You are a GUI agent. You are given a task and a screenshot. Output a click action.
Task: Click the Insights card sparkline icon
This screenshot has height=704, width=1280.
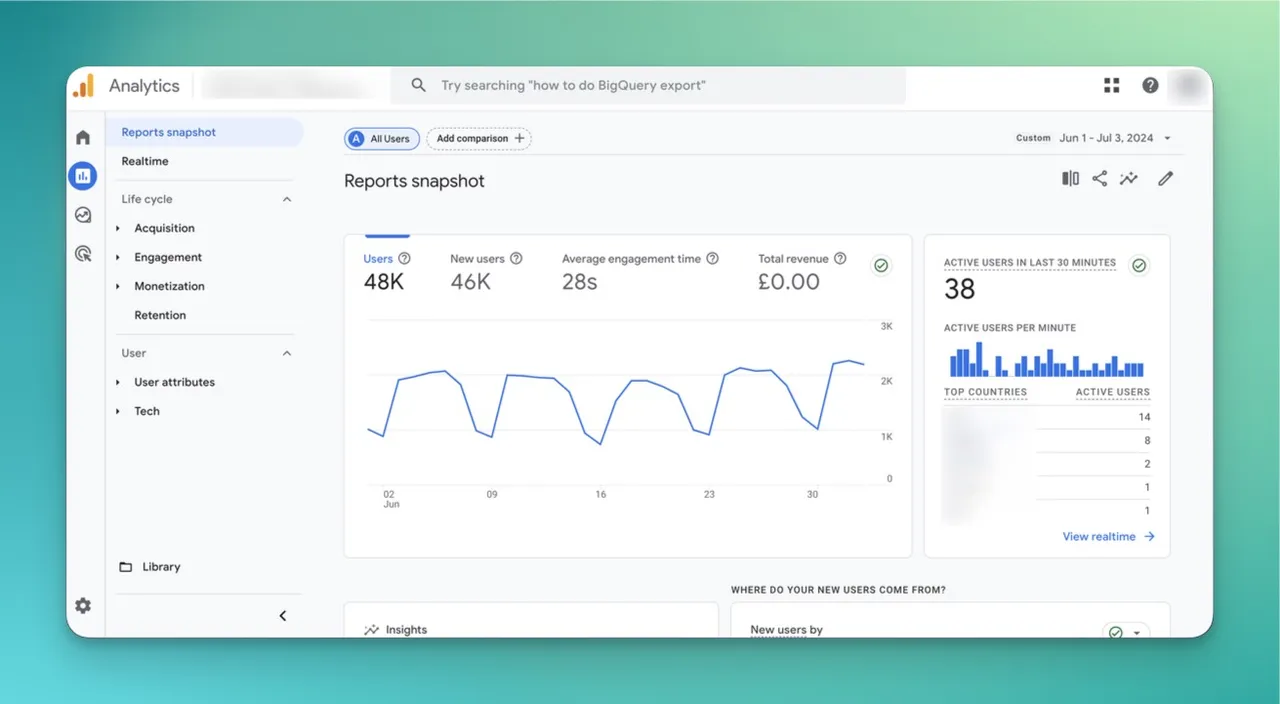pyautogui.click(x=372, y=630)
